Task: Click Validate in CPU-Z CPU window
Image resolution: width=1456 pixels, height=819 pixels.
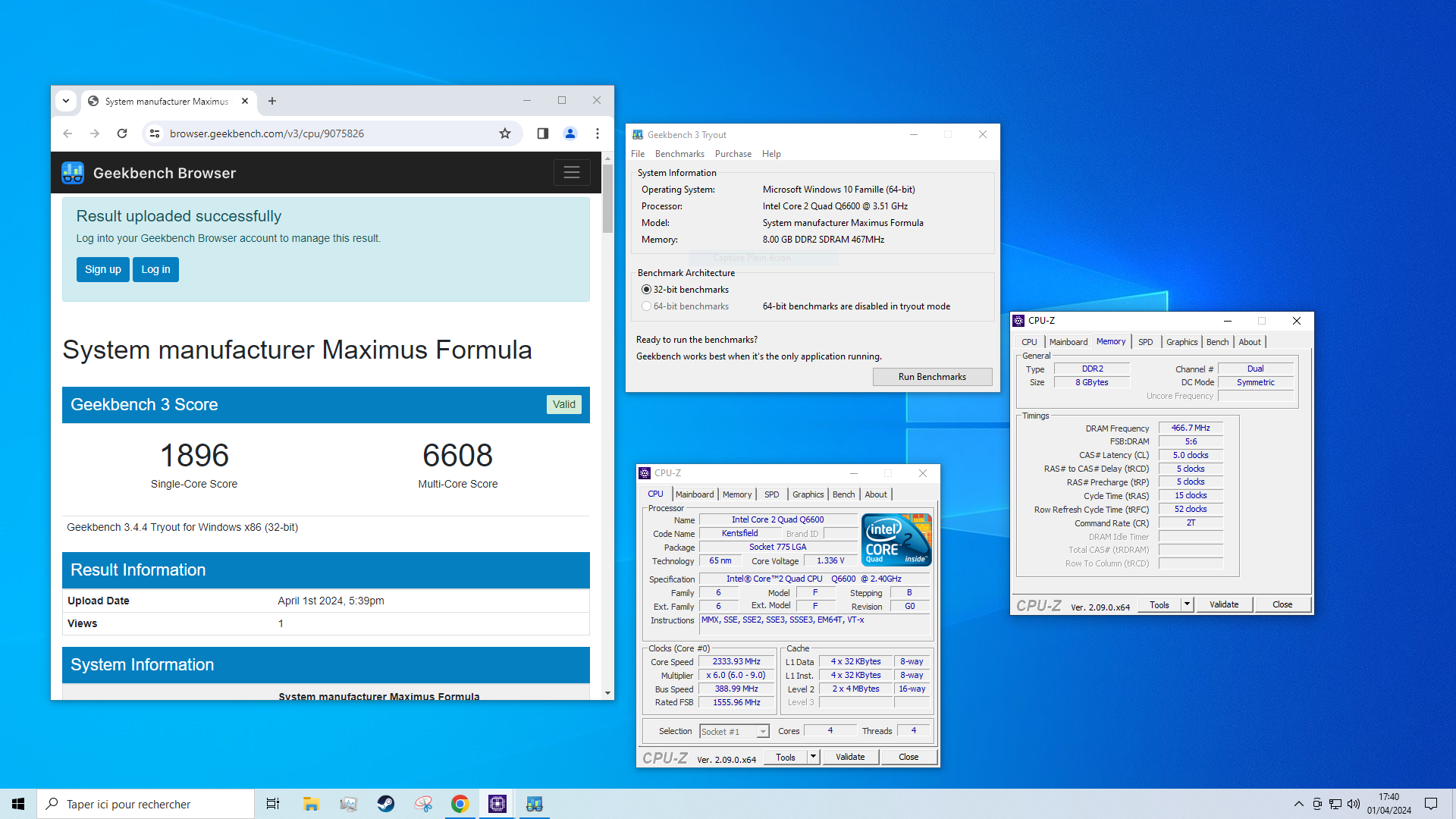Action: (x=850, y=757)
